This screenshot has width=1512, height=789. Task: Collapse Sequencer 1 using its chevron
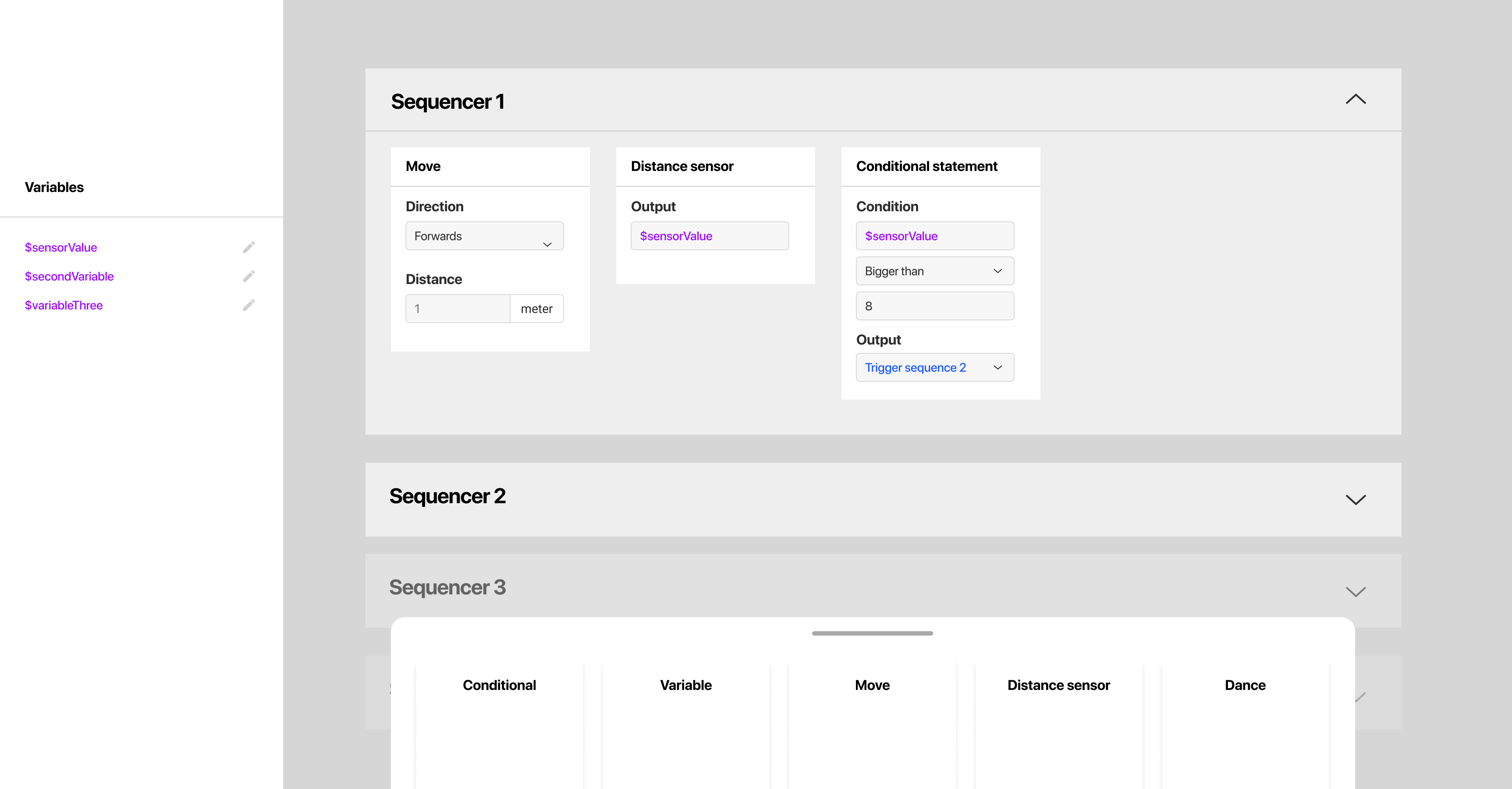click(x=1355, y=99)
